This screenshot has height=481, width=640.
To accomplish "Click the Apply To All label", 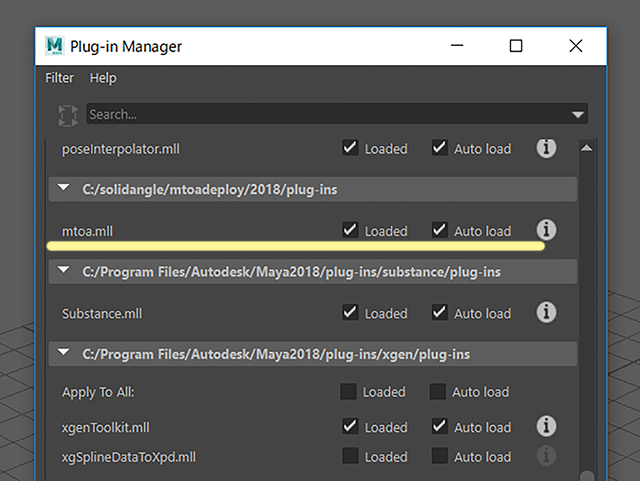I will tap(98, 392).
